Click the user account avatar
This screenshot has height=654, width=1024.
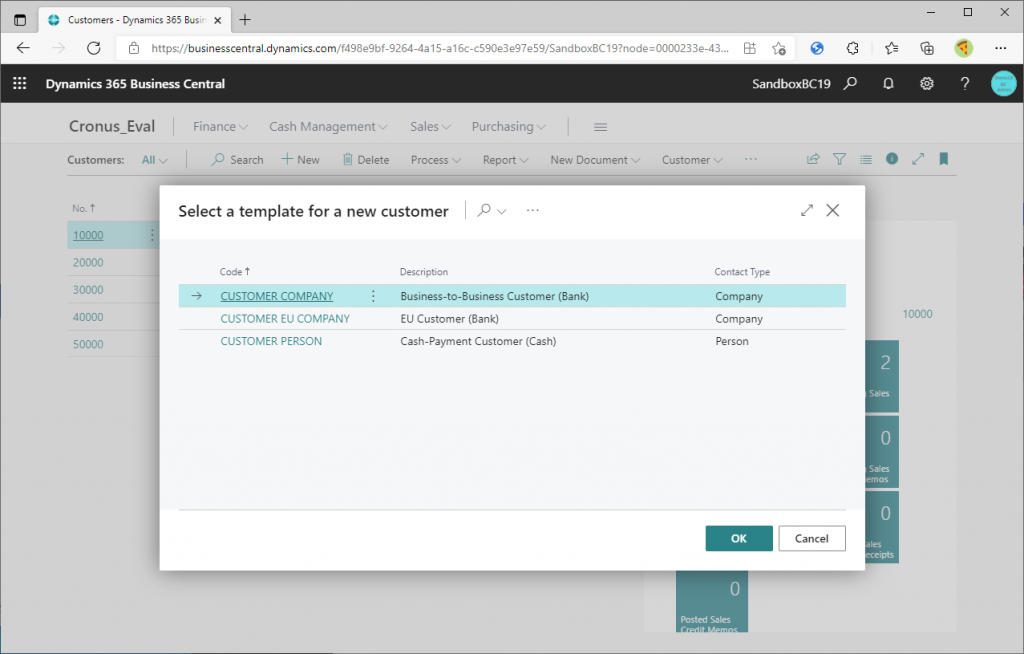point(1003,84)
